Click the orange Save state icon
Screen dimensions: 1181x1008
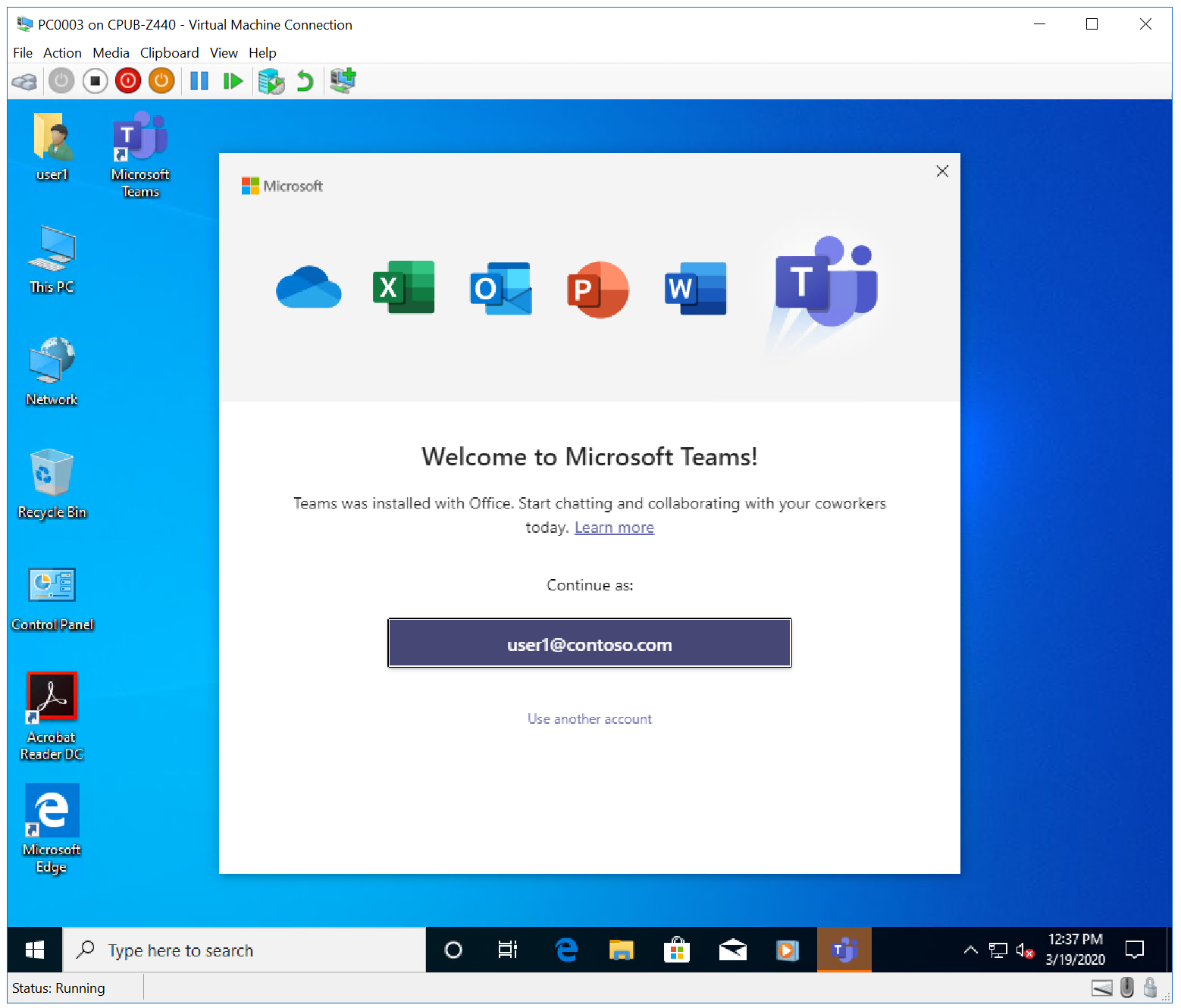(161, 81)
